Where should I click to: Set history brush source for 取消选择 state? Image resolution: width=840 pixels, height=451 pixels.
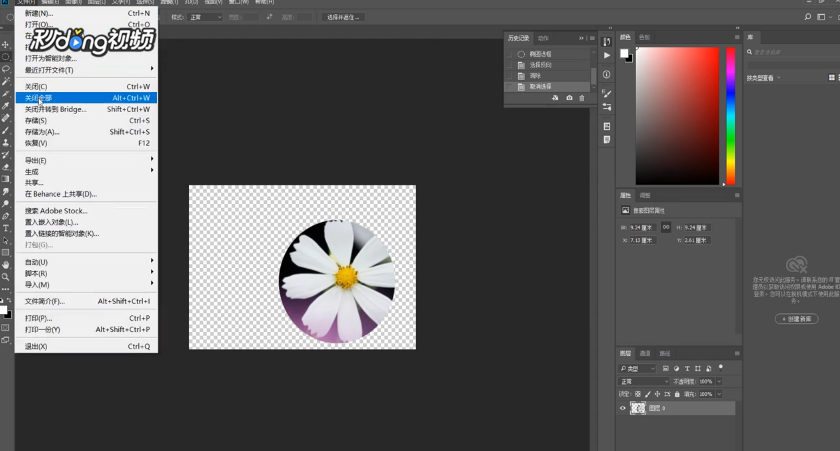[x=509, y=87]
